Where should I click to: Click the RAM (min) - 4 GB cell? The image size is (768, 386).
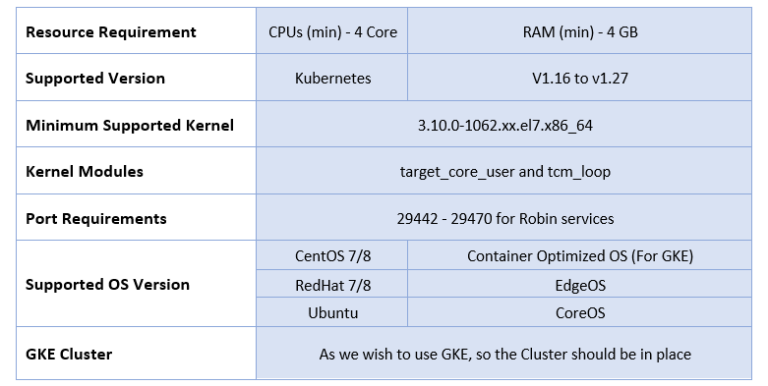point(579,31)
